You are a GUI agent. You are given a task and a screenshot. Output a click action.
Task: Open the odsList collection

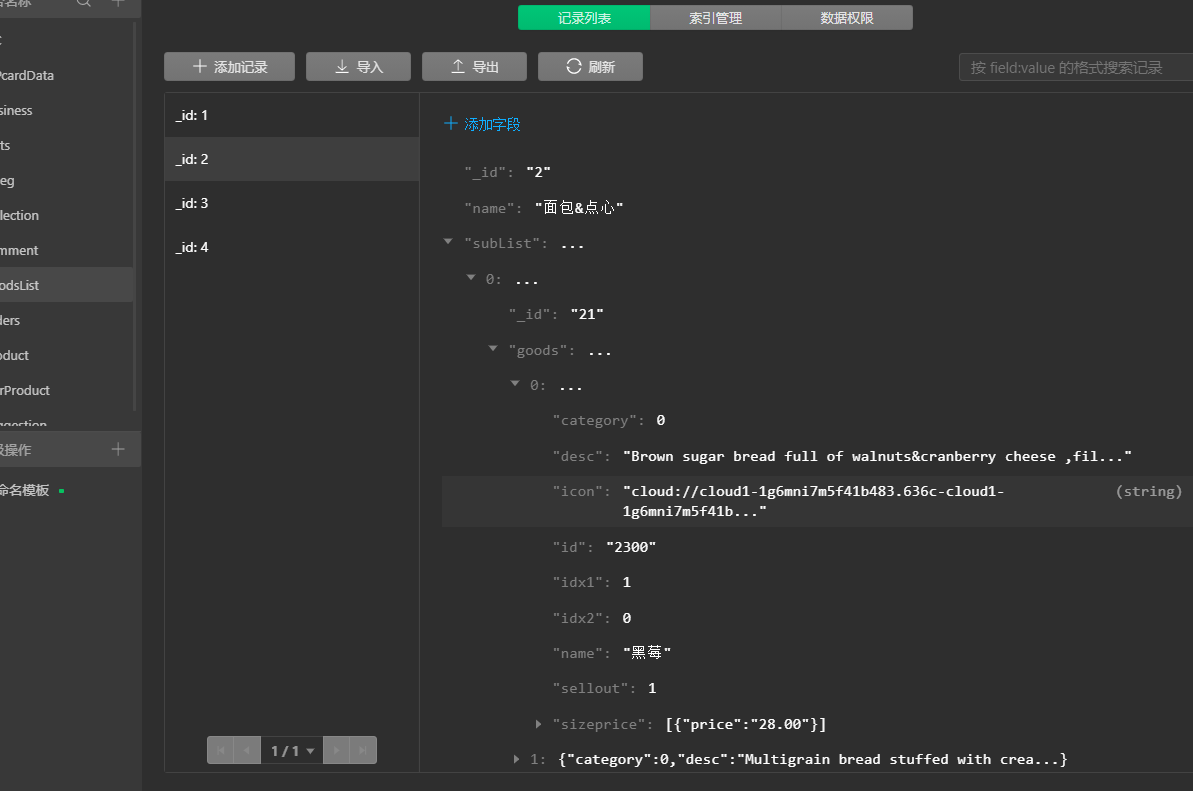point(66,285)
